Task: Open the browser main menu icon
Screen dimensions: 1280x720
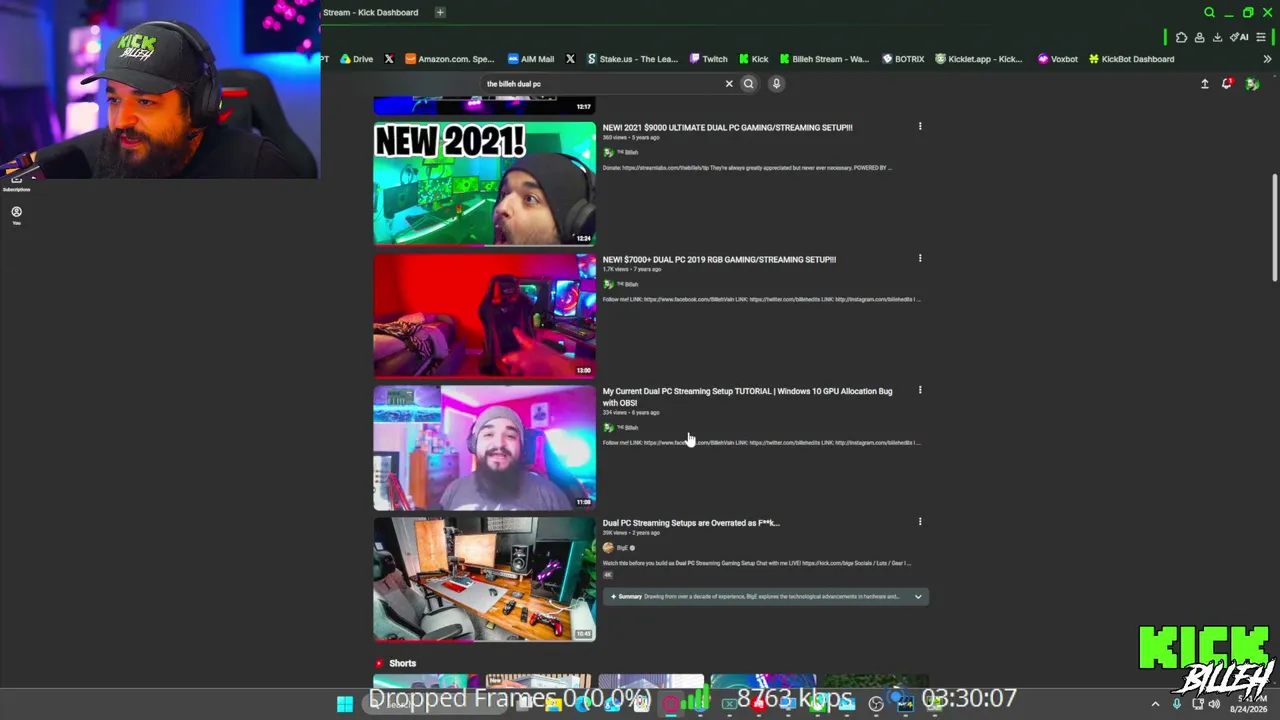Action: pos(1261,38)
